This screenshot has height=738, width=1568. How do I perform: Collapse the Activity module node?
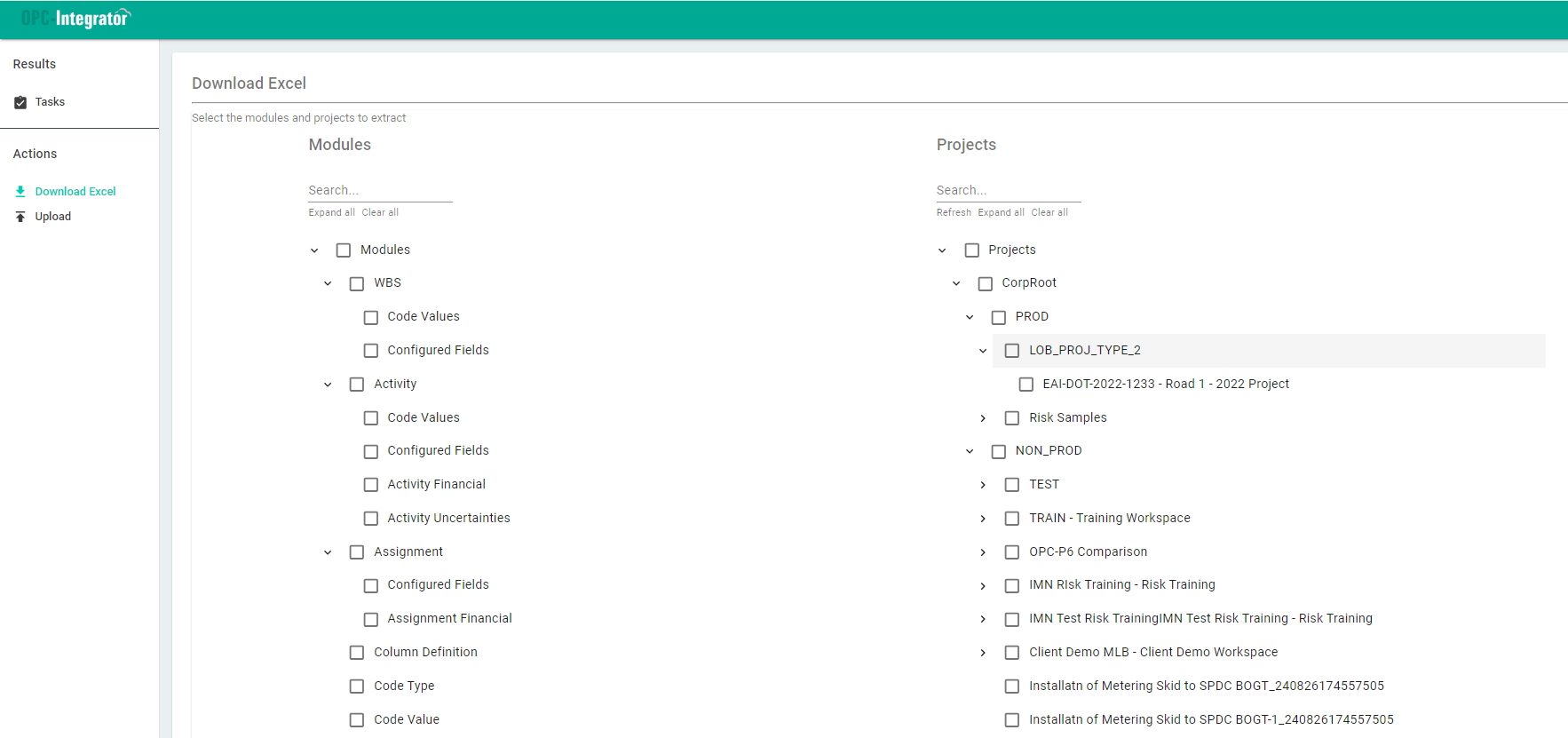pyautogui.click(x=328, y=385)
